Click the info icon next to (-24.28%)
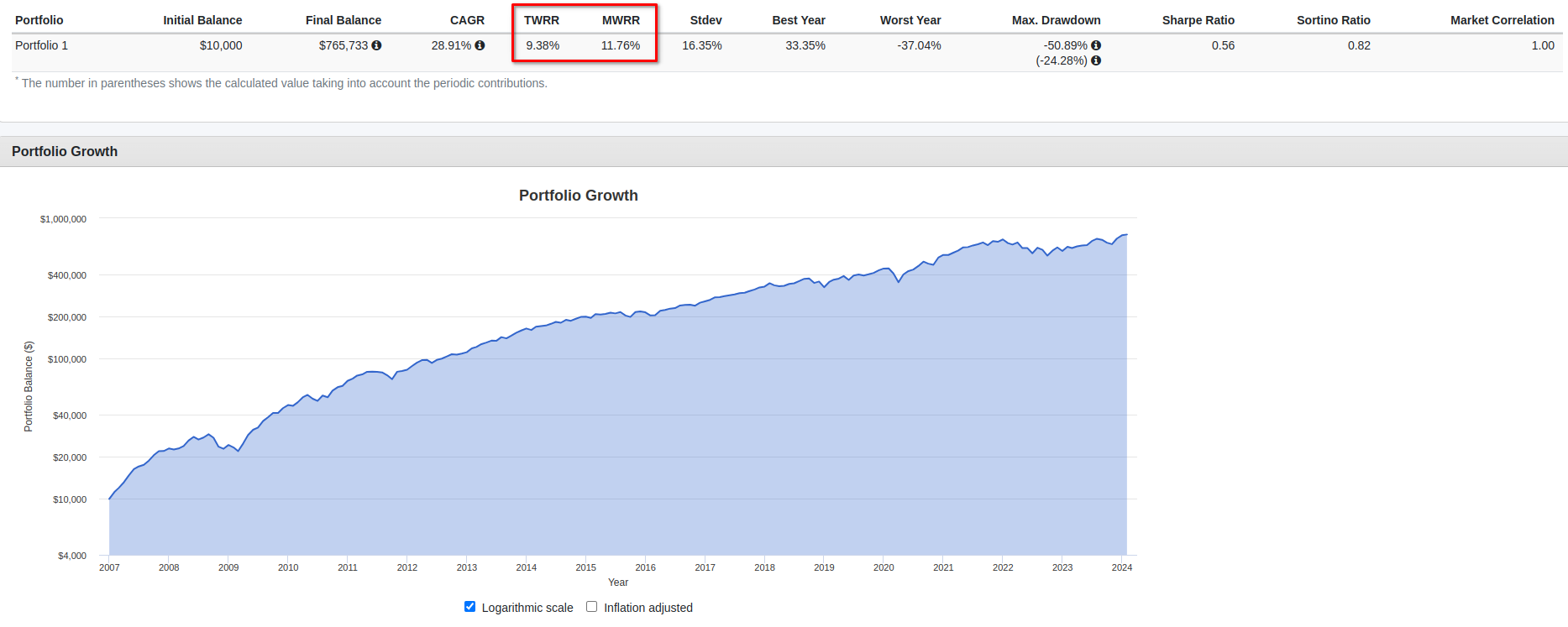Screen dimensions: 1568x627 (x=1096, y=60)
